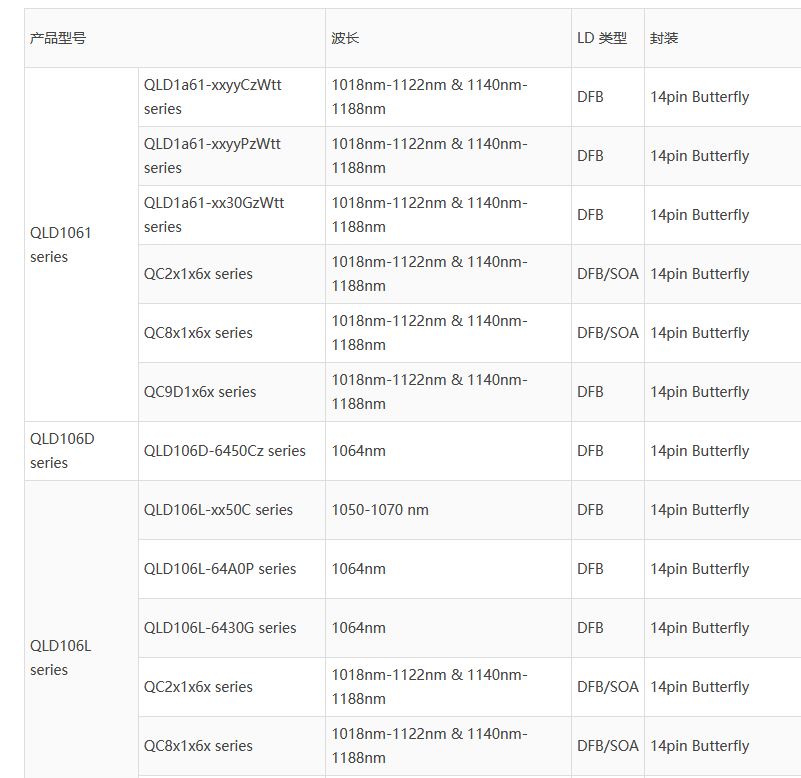Open the QLD106L-xx50C series entry

click(x=218, y=510)
